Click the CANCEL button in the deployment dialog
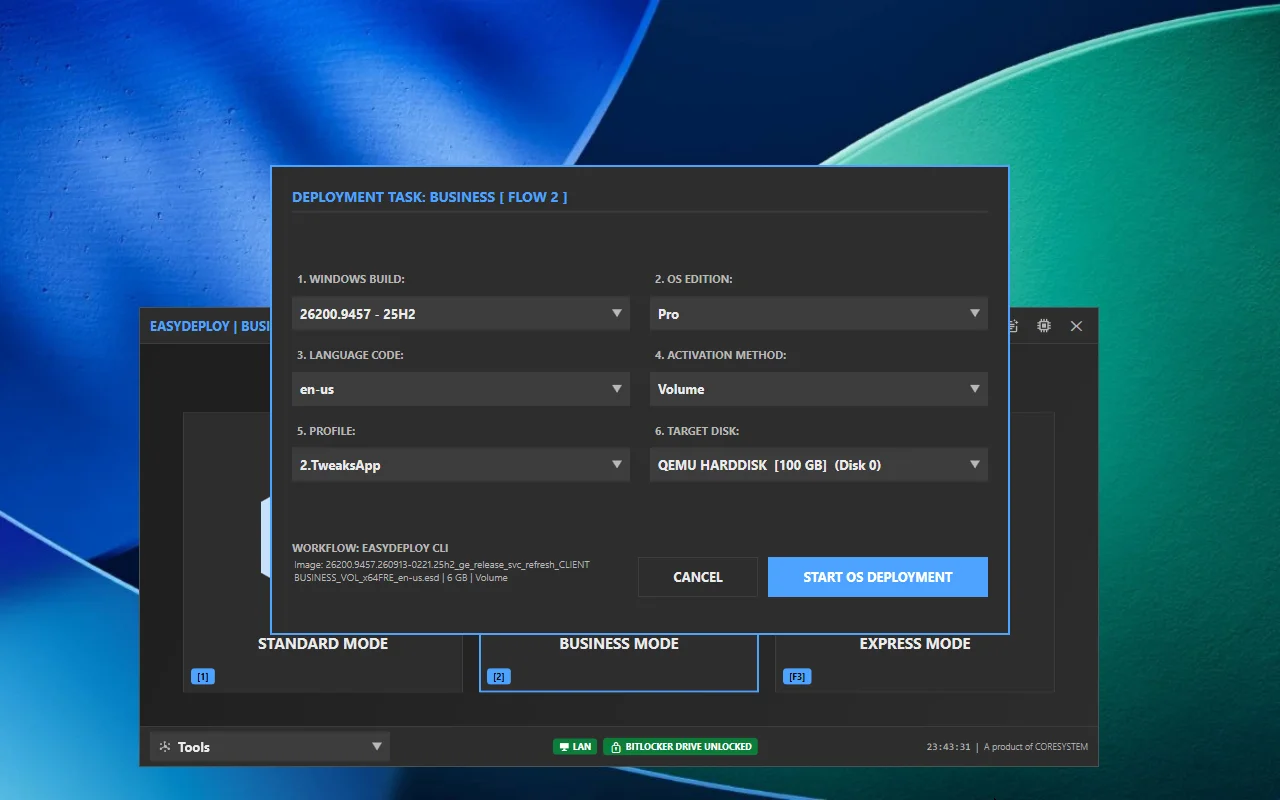The image size is (1280, 800). (x=698, y=577)
